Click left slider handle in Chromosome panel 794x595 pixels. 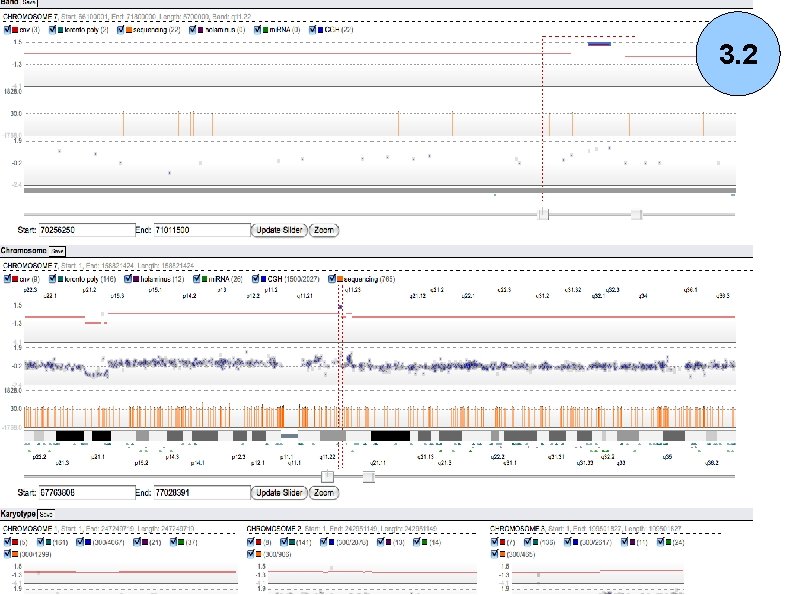point(328,477)
